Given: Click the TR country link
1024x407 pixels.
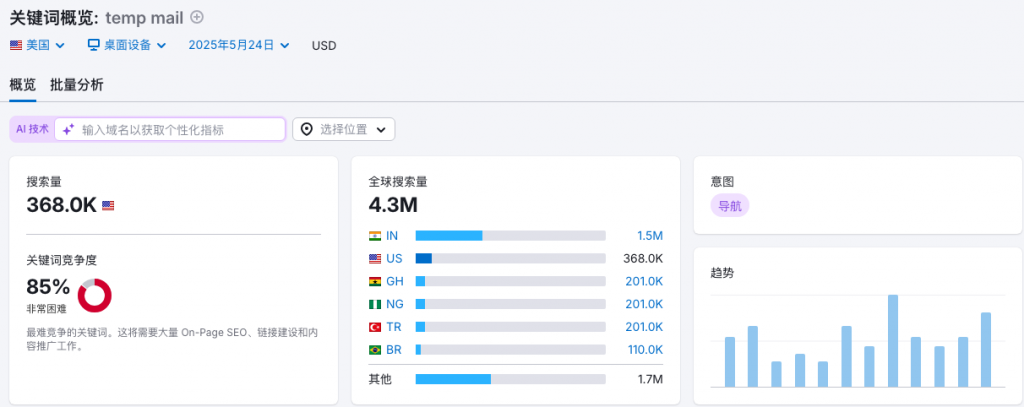Looking at the screenshot, I should (394, 327).
